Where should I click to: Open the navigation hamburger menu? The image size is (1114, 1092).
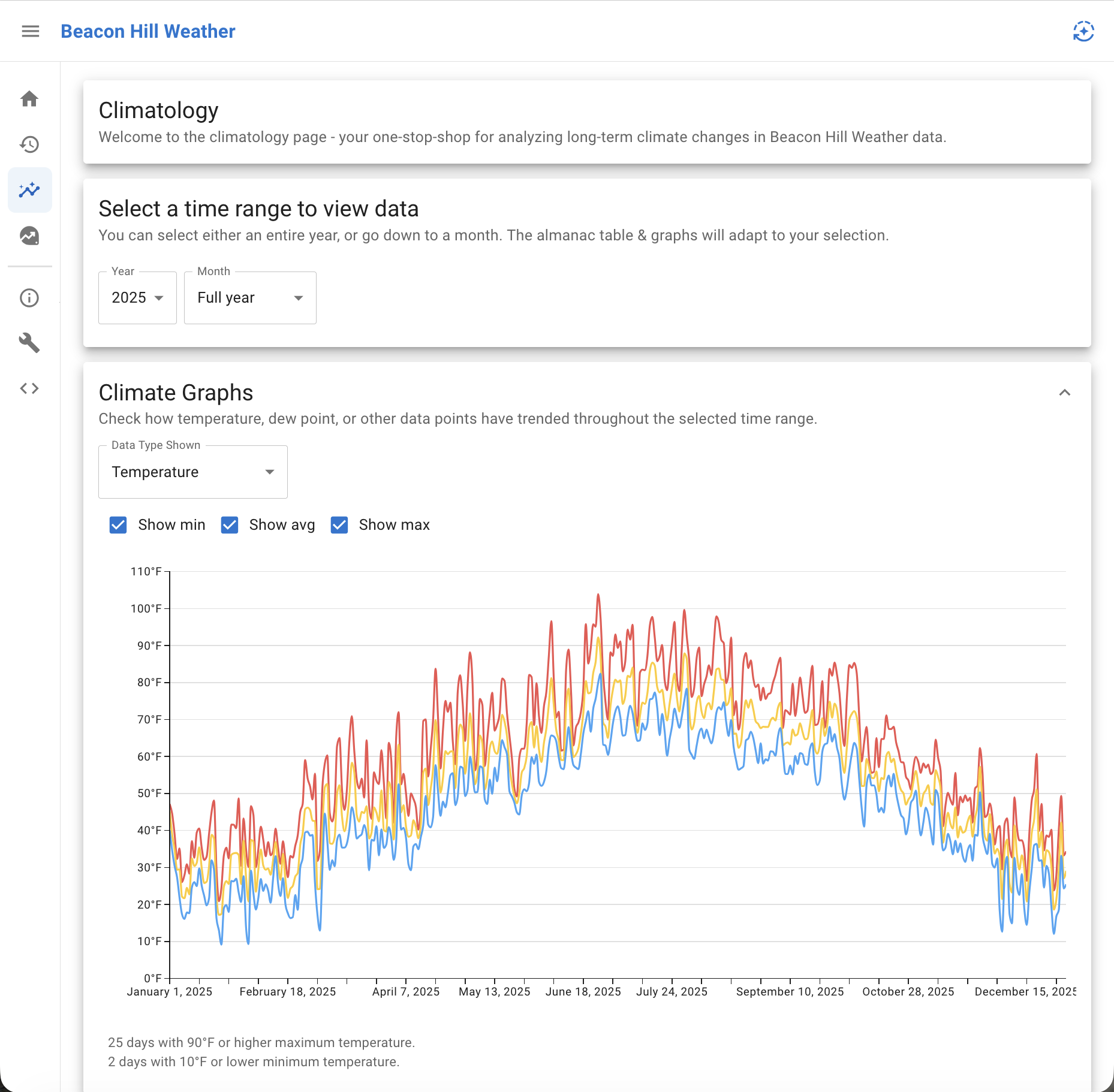tap(30, 32)
